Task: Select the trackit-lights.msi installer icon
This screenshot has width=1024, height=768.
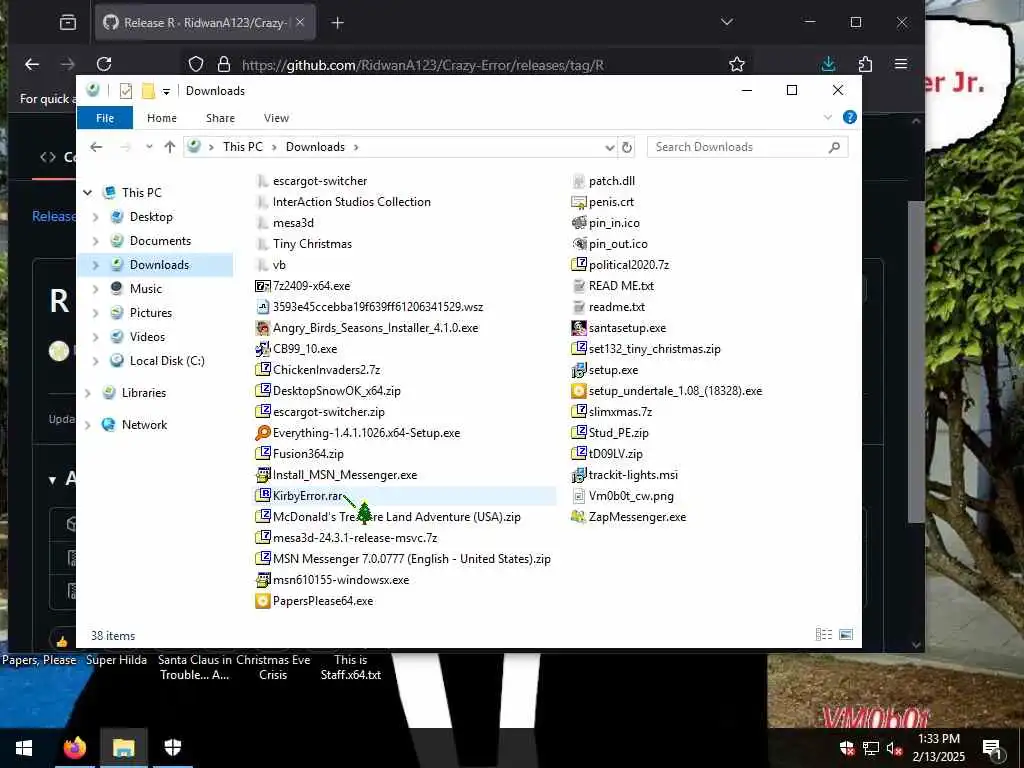Action: pyautogui.click(x=579, y=475)
